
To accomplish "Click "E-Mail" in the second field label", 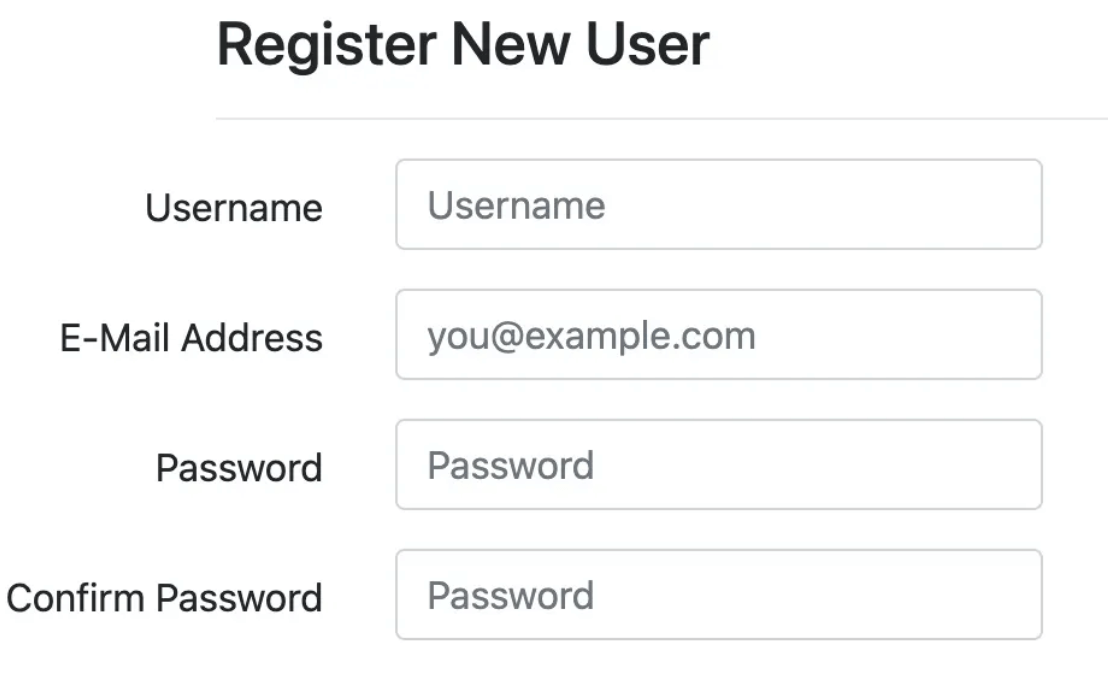I will point(117,338).
